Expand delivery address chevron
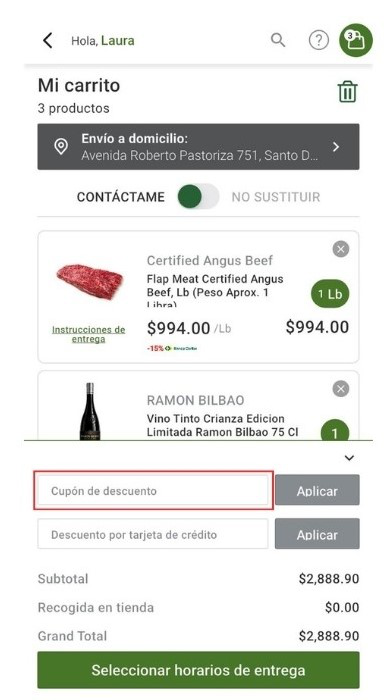The height and width of the screenshot is (700, 390). [x=336, y=147]
